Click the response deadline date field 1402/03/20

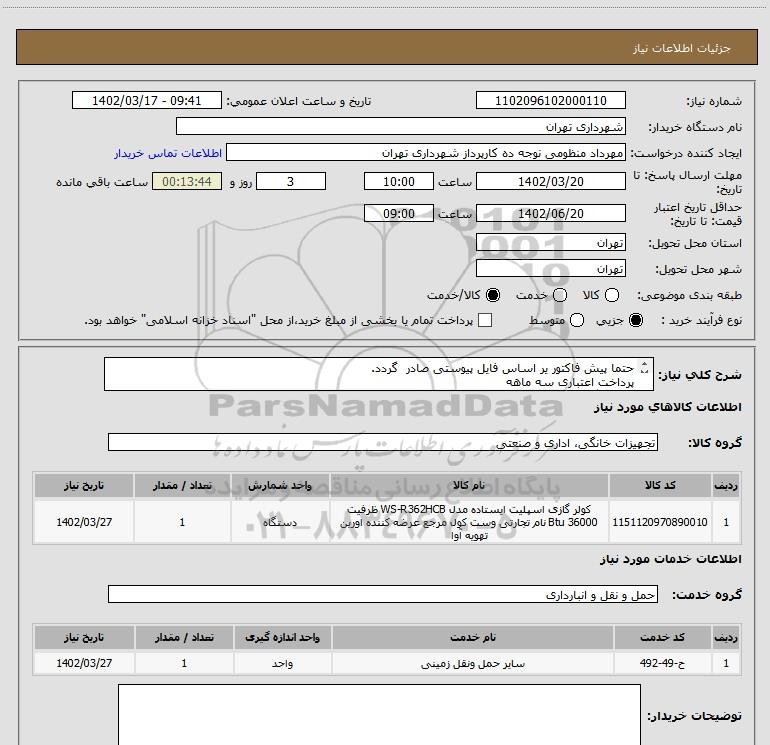[550, 182]
